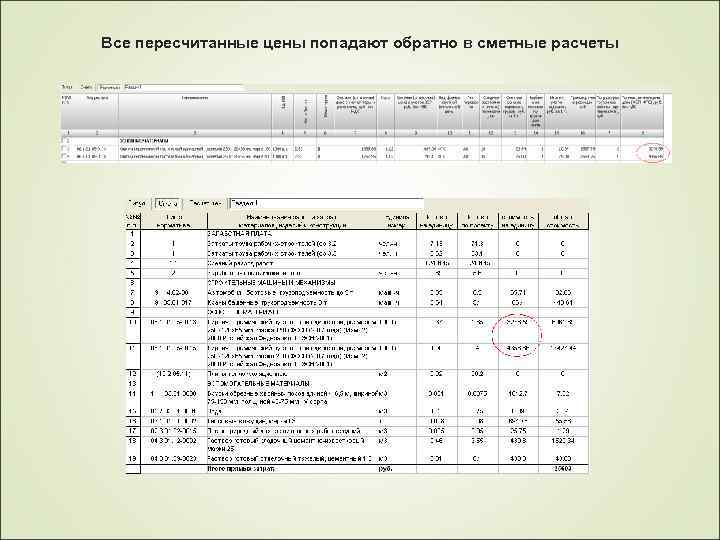Open the first tab above the upper table
This screenshot has width=720, height=540.
pos(67,87)
